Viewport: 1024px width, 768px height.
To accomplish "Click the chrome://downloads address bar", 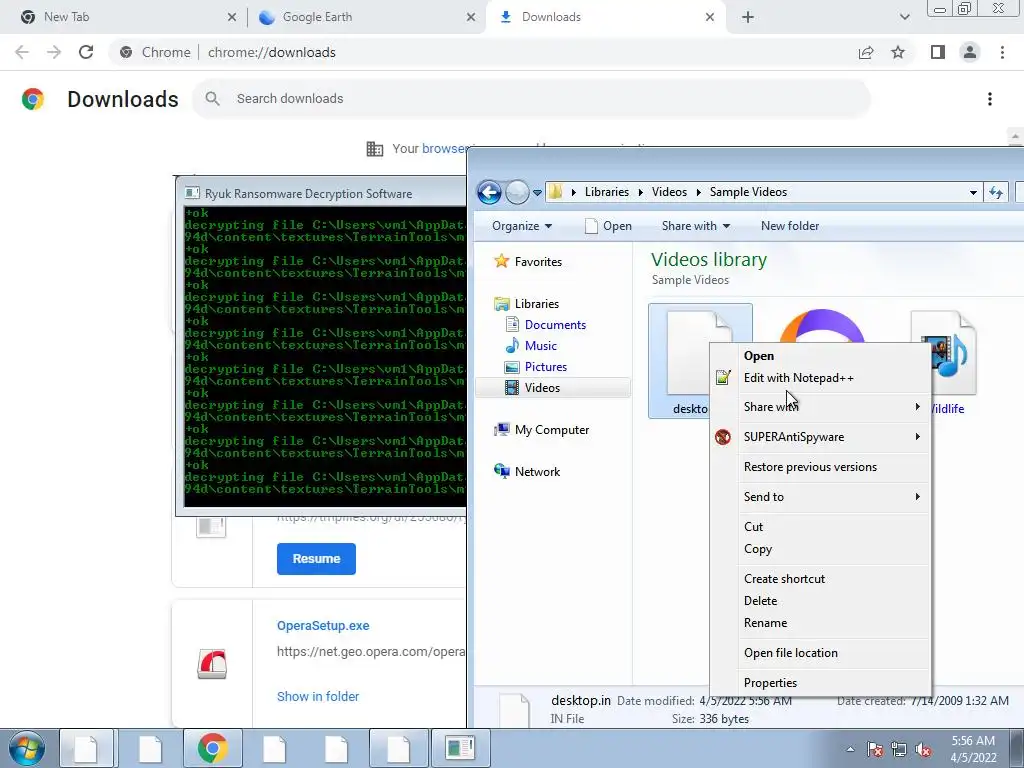I will point(483,52).
